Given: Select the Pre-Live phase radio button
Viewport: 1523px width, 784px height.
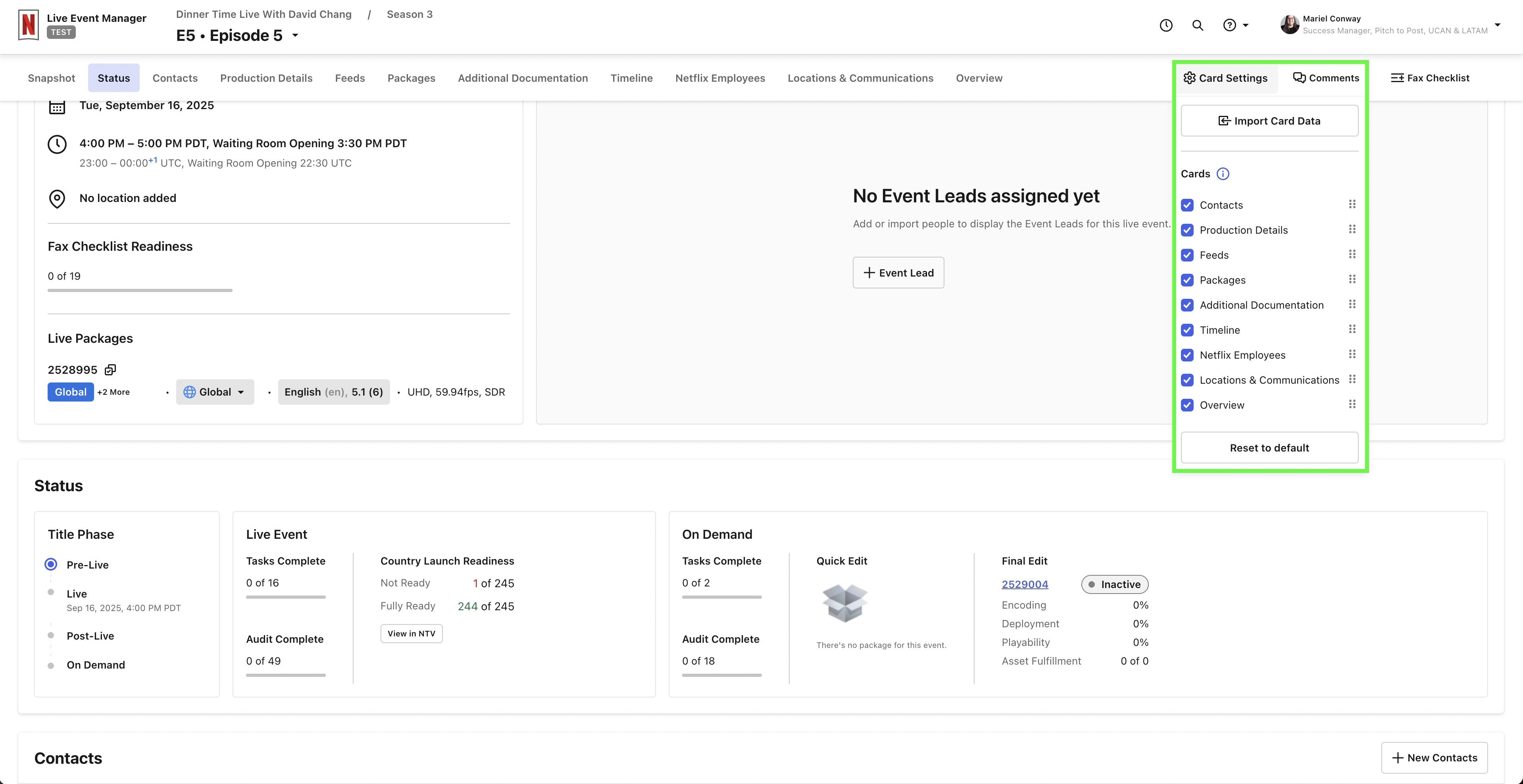Looking at the screenshot, I should point(52,564).
